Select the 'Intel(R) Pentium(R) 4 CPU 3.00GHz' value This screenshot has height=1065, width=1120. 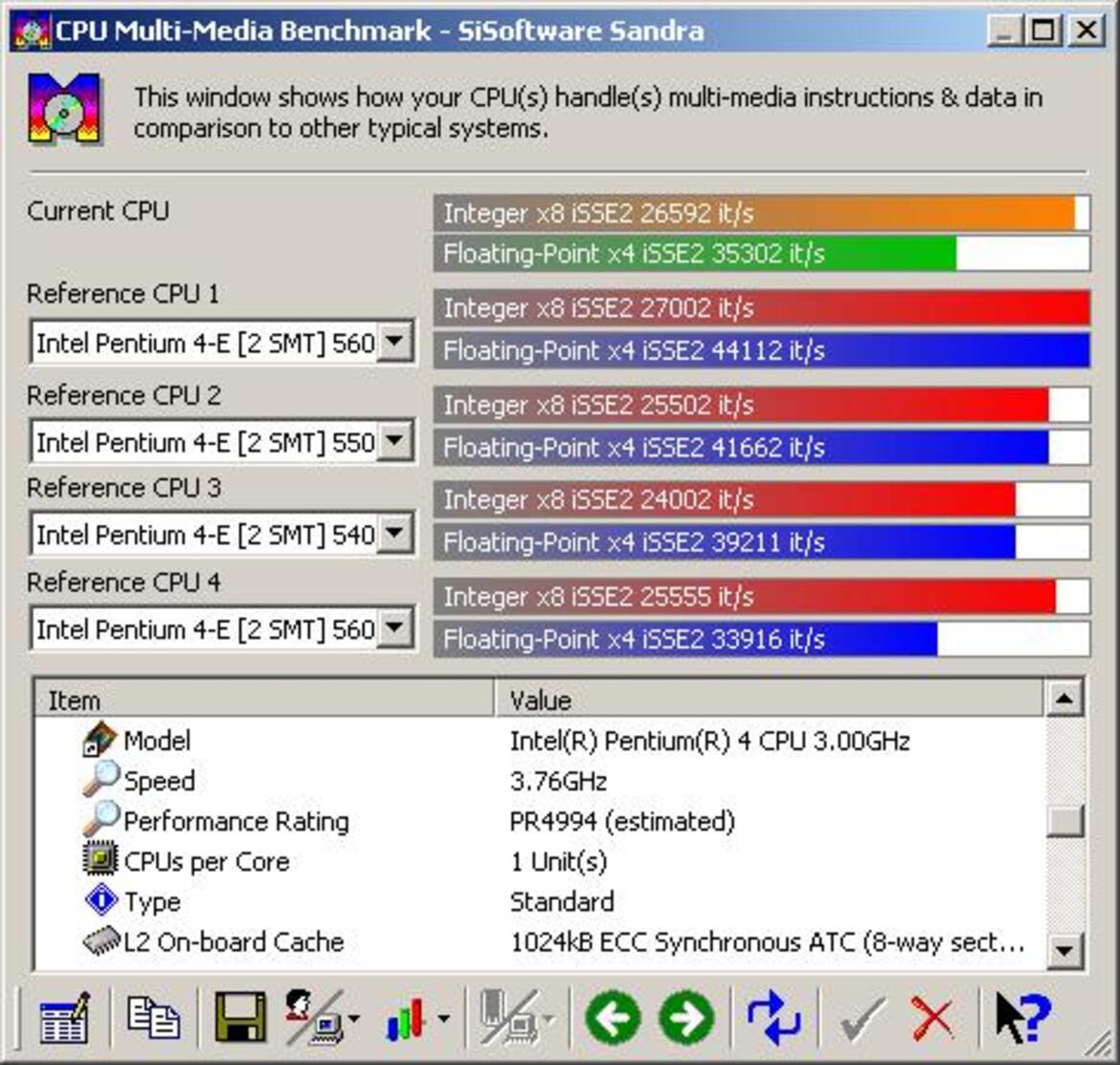tap(710, 741)
